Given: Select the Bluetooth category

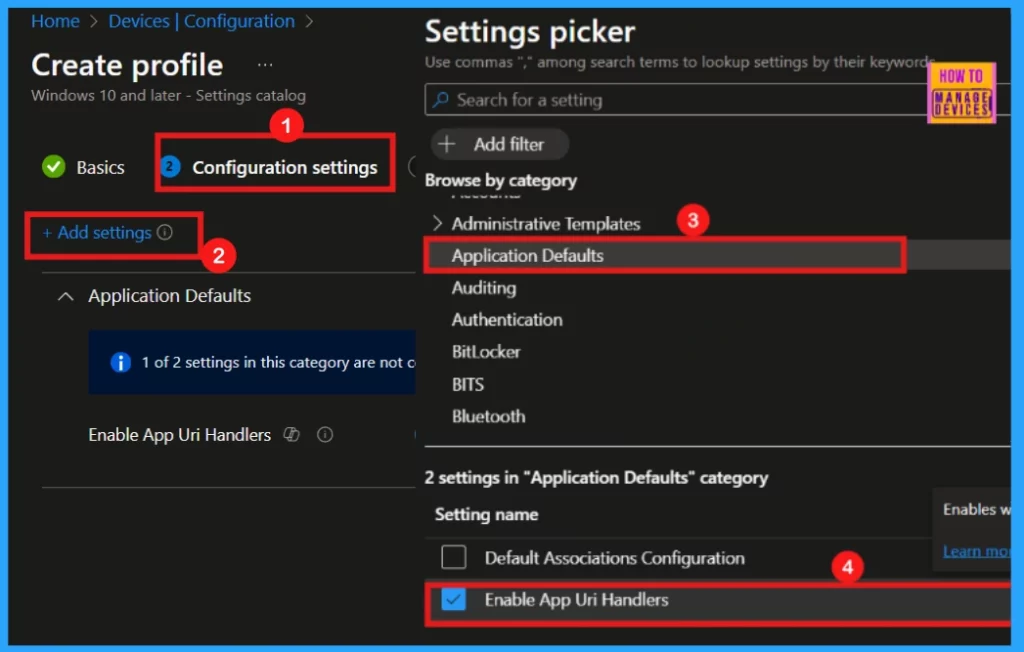Looking at the screenshot, I should (488, 416).
